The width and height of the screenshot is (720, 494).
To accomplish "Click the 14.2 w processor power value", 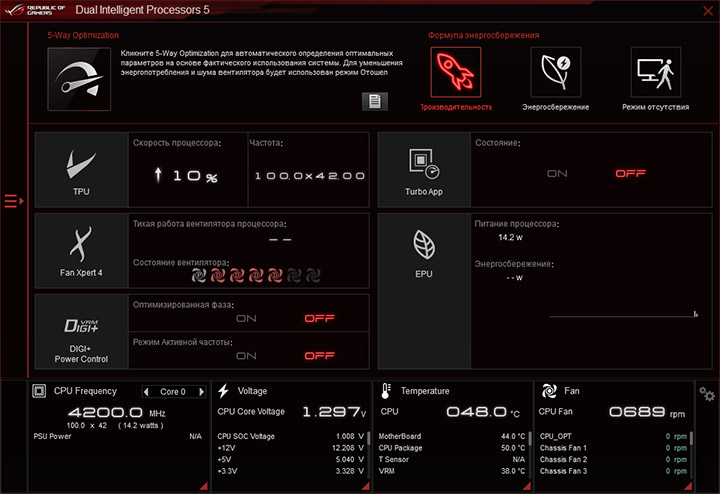I will pos(510,237).
